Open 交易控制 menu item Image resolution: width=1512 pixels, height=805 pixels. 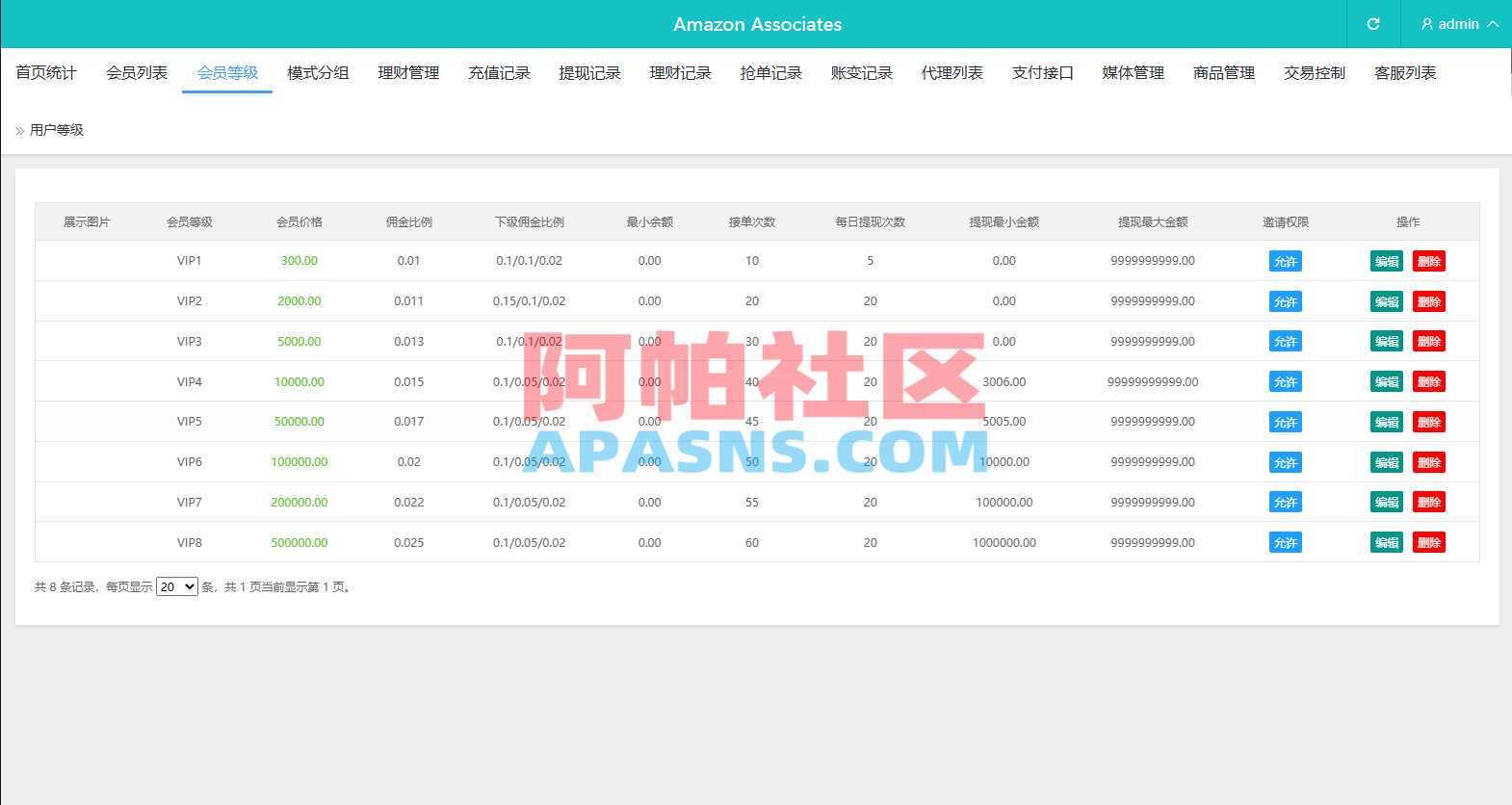pyautogui.click(x=1314, y=72)
